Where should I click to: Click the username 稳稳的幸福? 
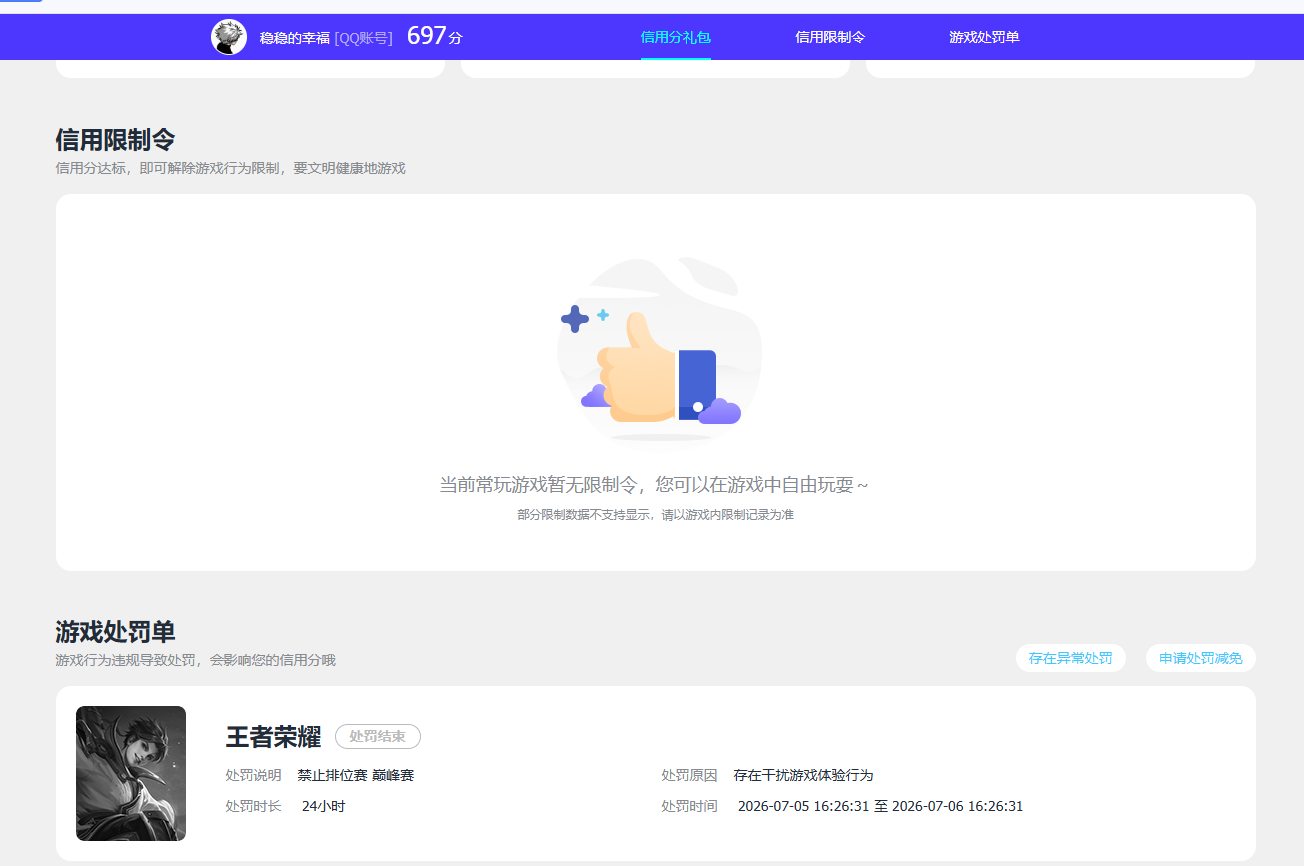coord(295,38)
